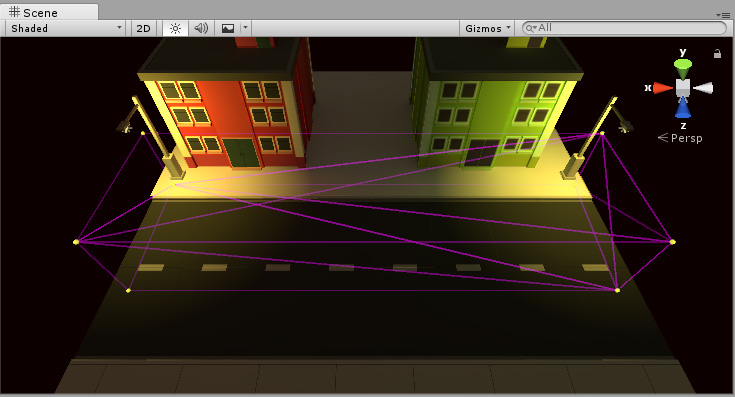Screen dimensions: 735x397
Task: Open effects dropdown arrow beside image icon
Action: [x=245, y=28]
